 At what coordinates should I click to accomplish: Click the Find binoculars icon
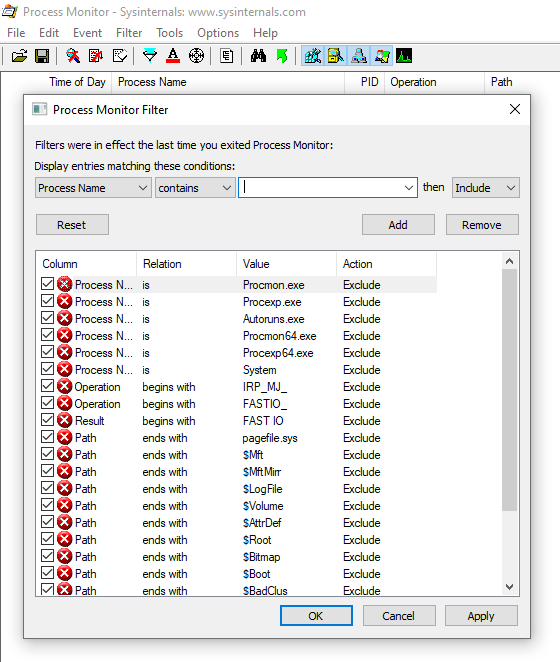click(258, 56)
